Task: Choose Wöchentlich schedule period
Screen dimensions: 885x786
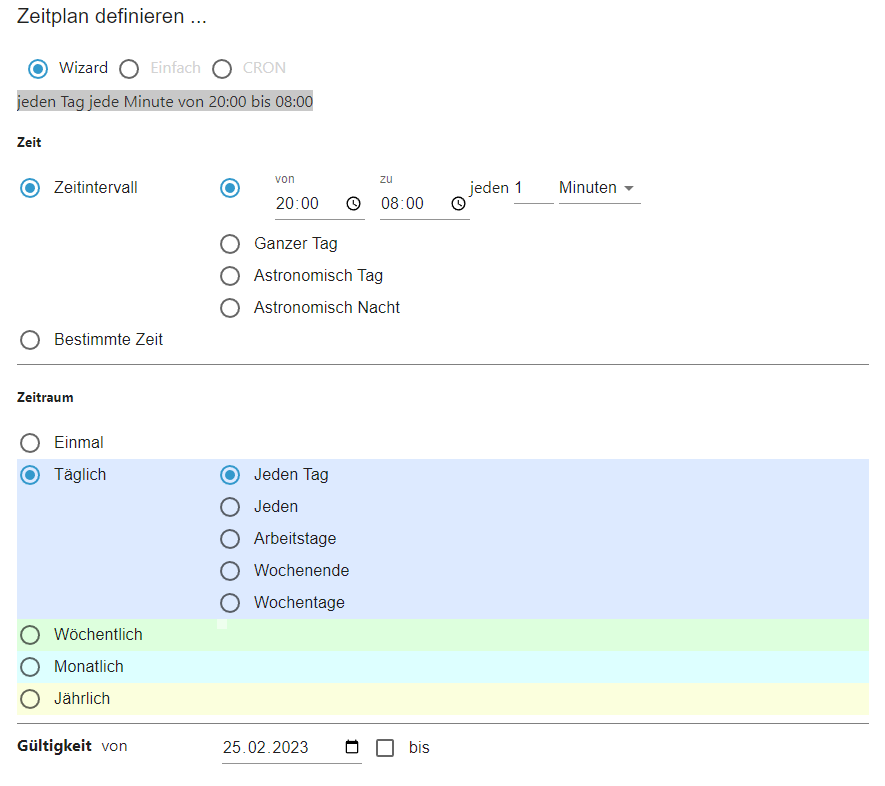Action: click(30, 635)
